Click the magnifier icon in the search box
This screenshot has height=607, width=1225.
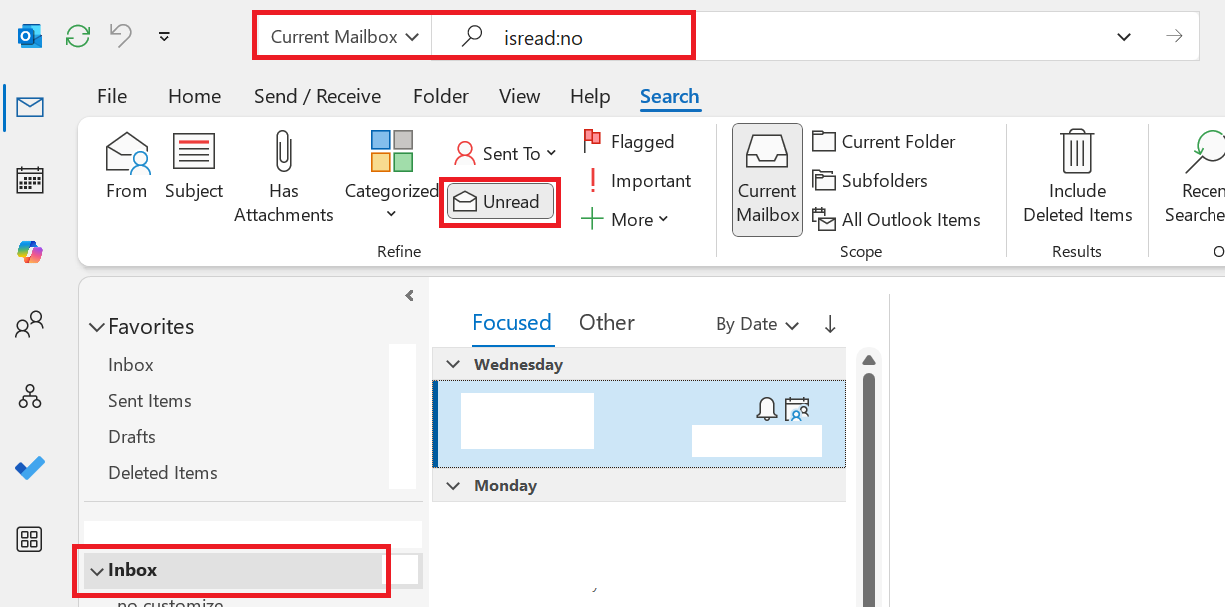coord(472,37)
